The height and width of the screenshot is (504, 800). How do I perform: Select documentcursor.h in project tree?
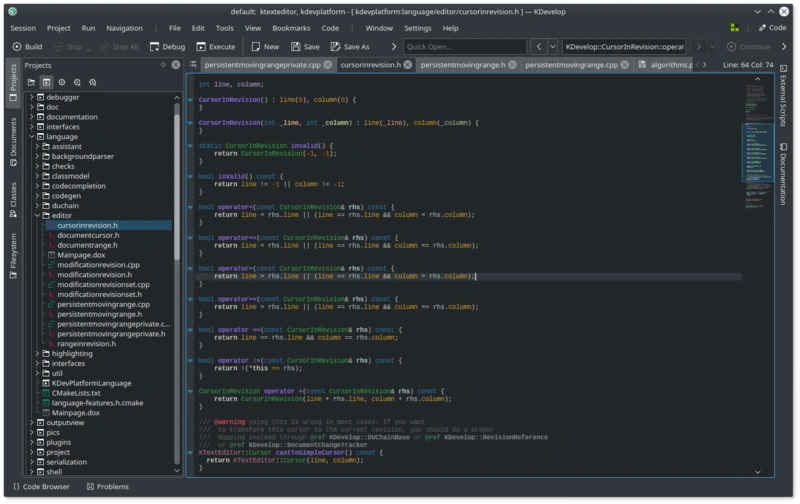88,235
